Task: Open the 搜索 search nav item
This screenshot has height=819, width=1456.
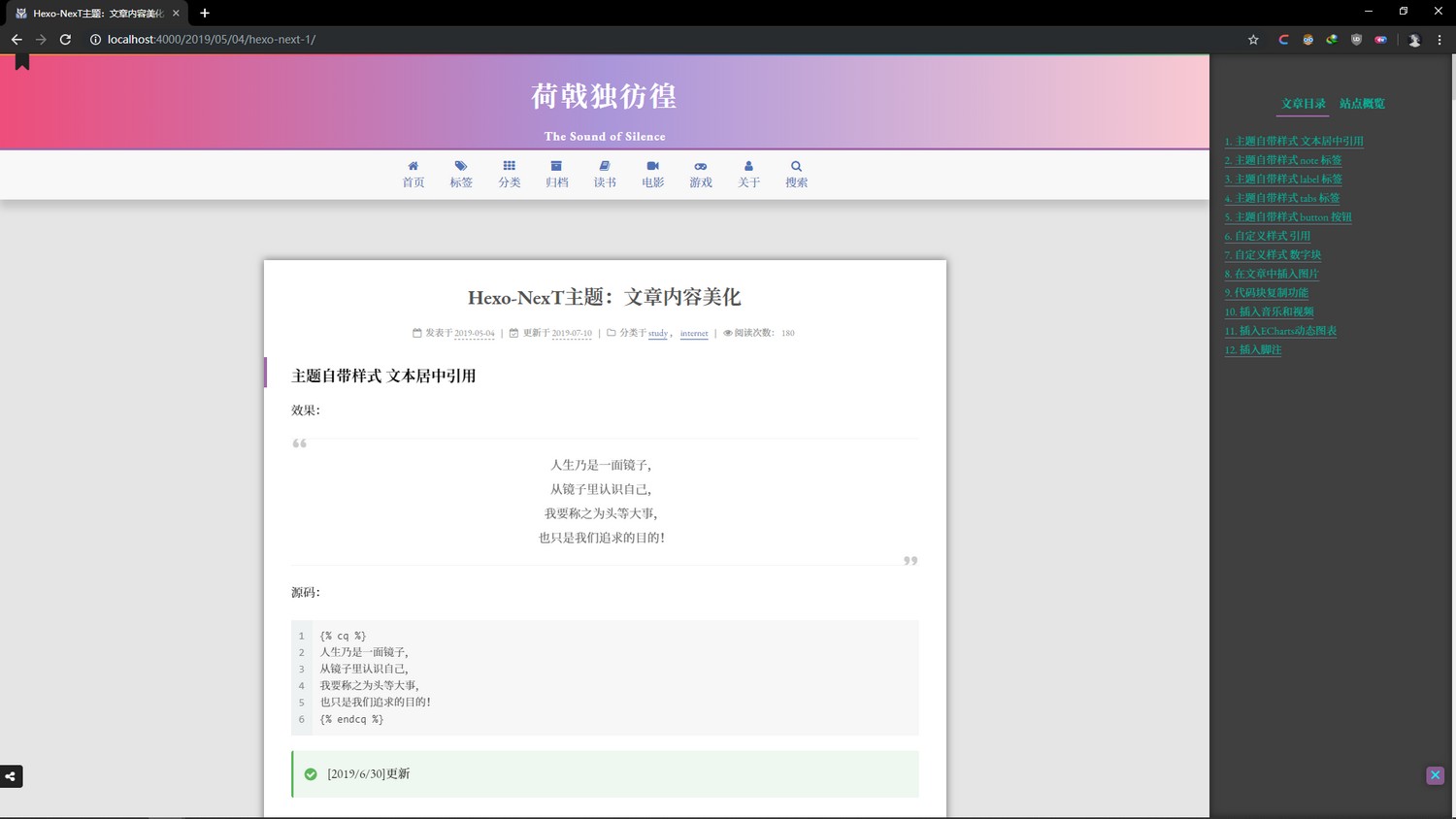Action: 797,175
